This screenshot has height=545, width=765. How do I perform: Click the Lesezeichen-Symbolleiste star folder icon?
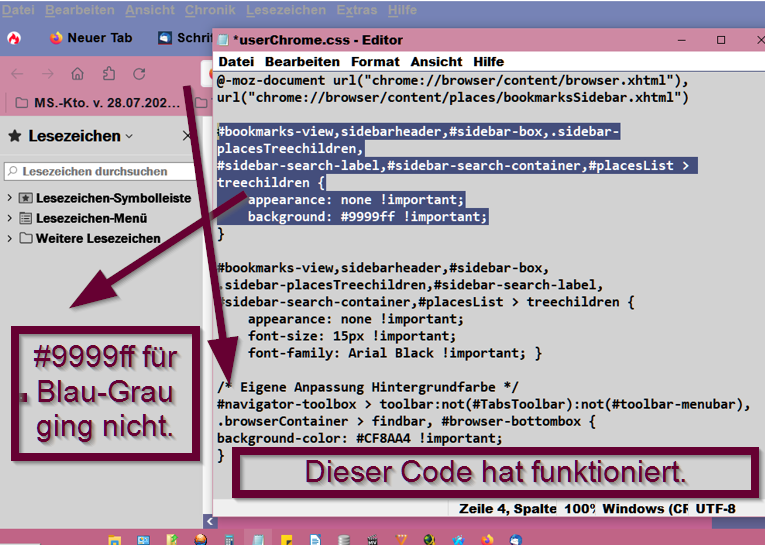click(x=26, y=198)
